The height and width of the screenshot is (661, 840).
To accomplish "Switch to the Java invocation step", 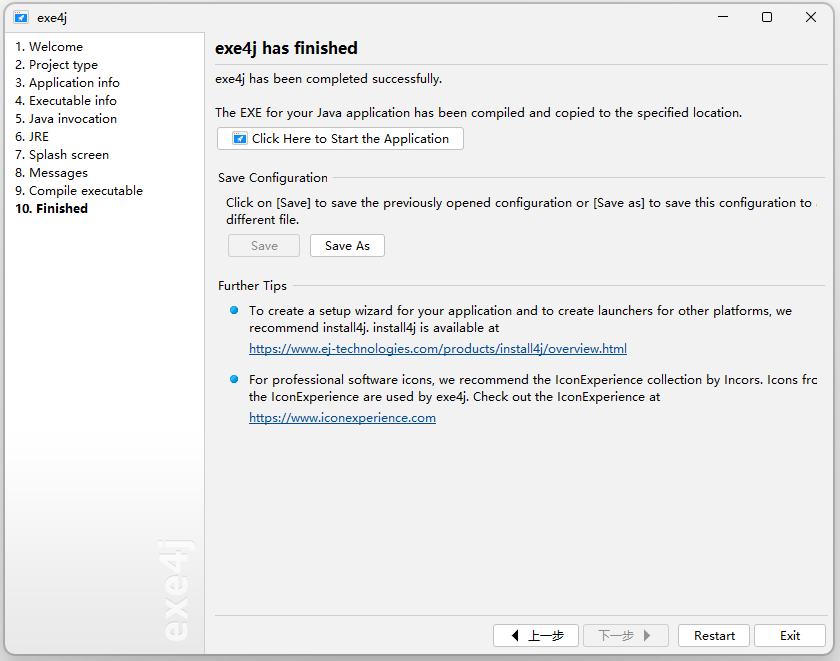I will (66, 119).
